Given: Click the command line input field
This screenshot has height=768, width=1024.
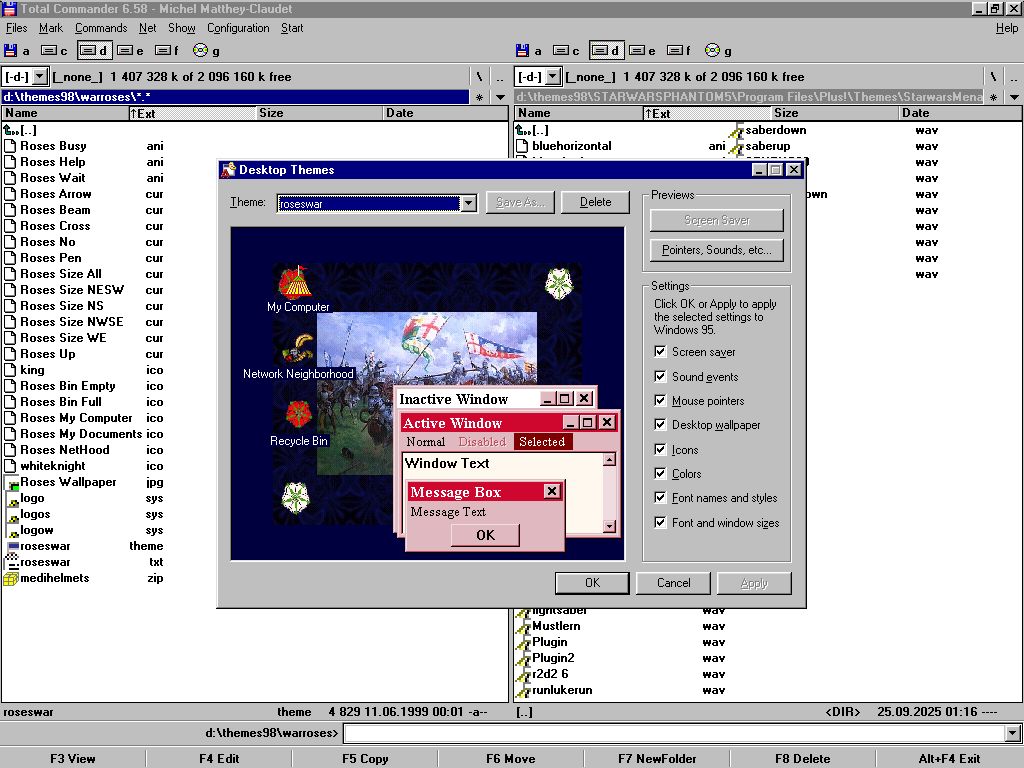Looking at the screenshot, I should click(x=674, y=734).
